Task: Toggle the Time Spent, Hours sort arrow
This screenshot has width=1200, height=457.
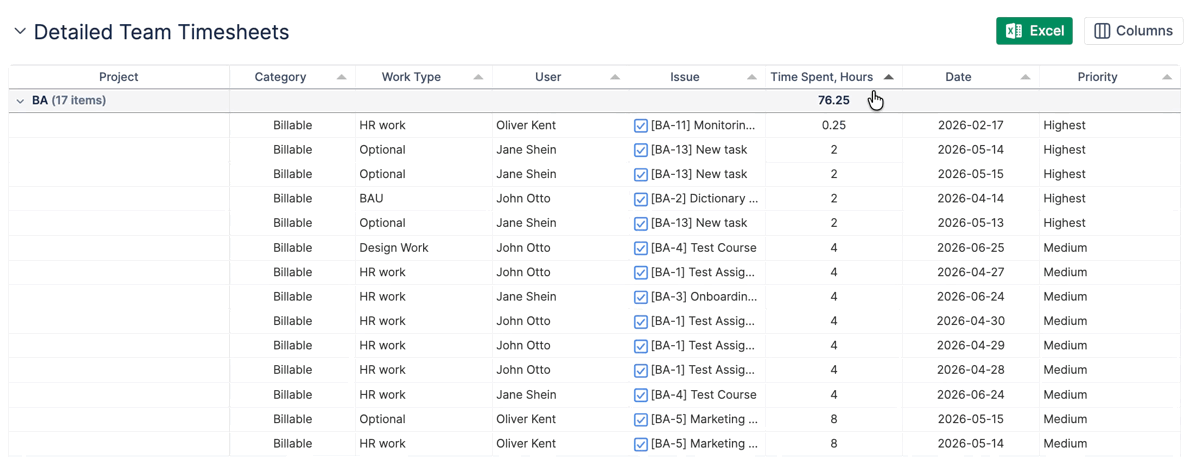Action: pos(888,77)
